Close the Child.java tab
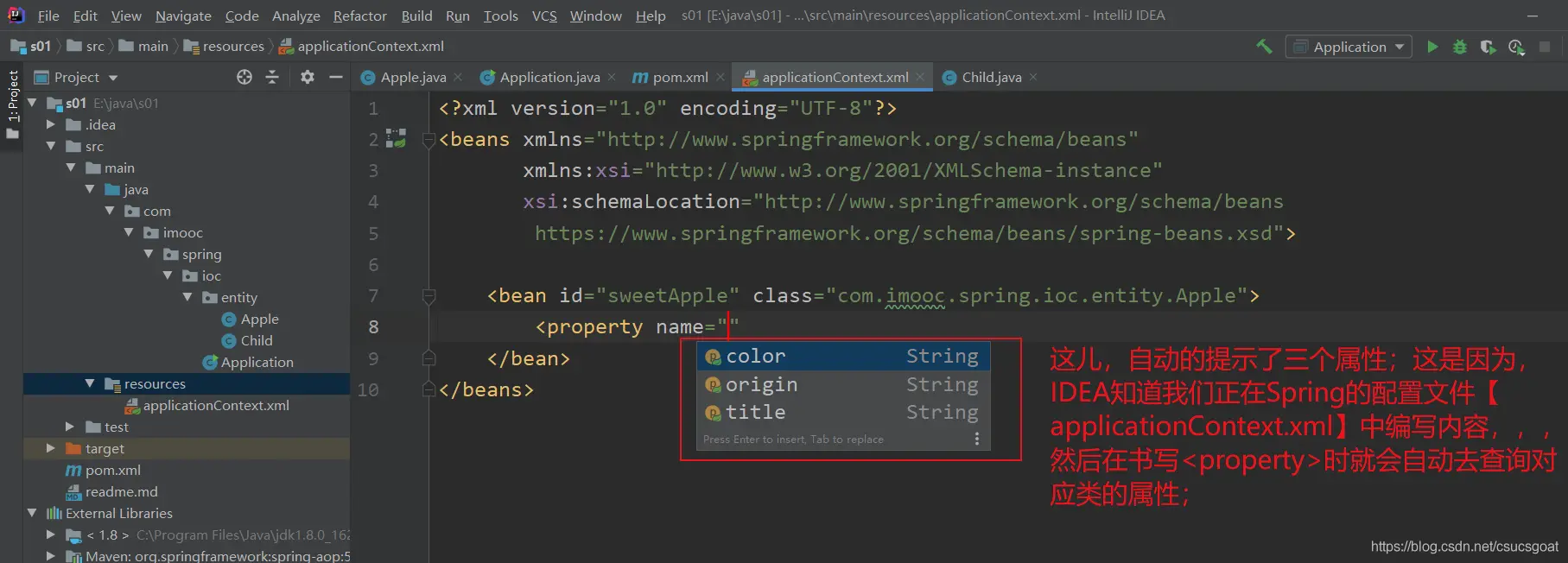 [x=1033, y=77]
